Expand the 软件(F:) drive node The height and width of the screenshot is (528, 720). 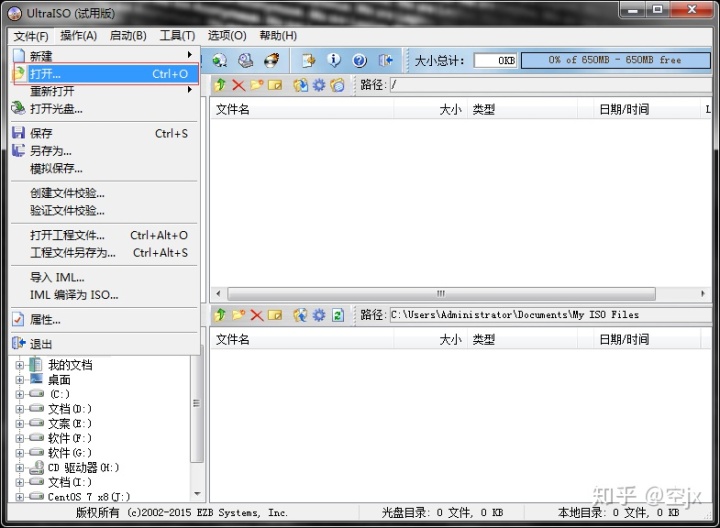click(x=20, y=438)
